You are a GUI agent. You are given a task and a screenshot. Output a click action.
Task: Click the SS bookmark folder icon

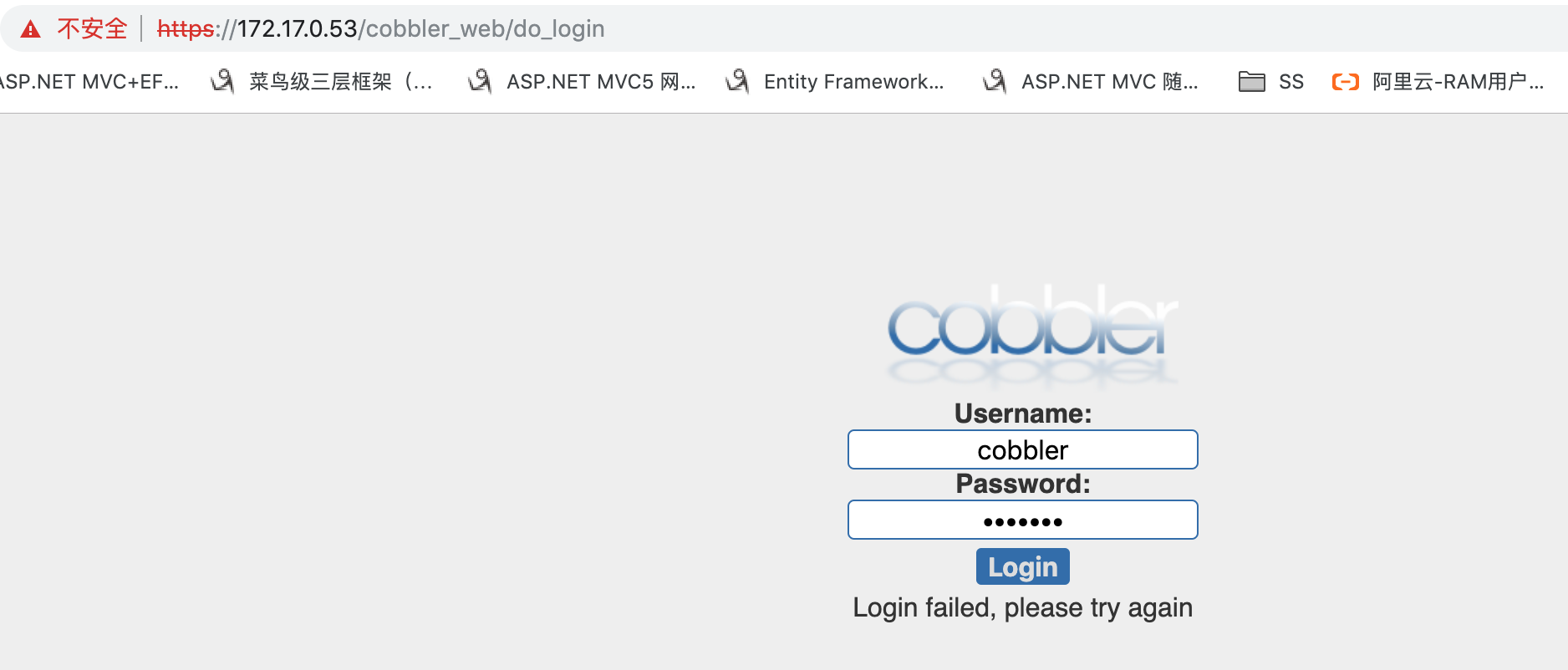pyautogui.click(x=1251, y=81)
